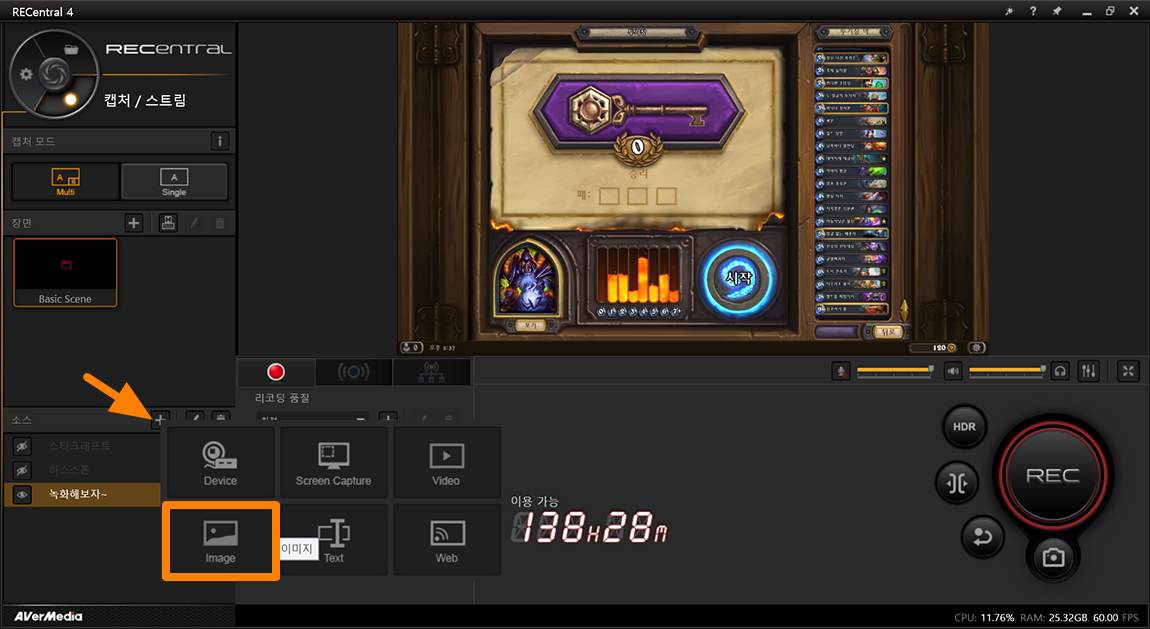The image size is (1150, 629).
Task: Click the 60.00 FPS readout
Action: [1116, 617]
